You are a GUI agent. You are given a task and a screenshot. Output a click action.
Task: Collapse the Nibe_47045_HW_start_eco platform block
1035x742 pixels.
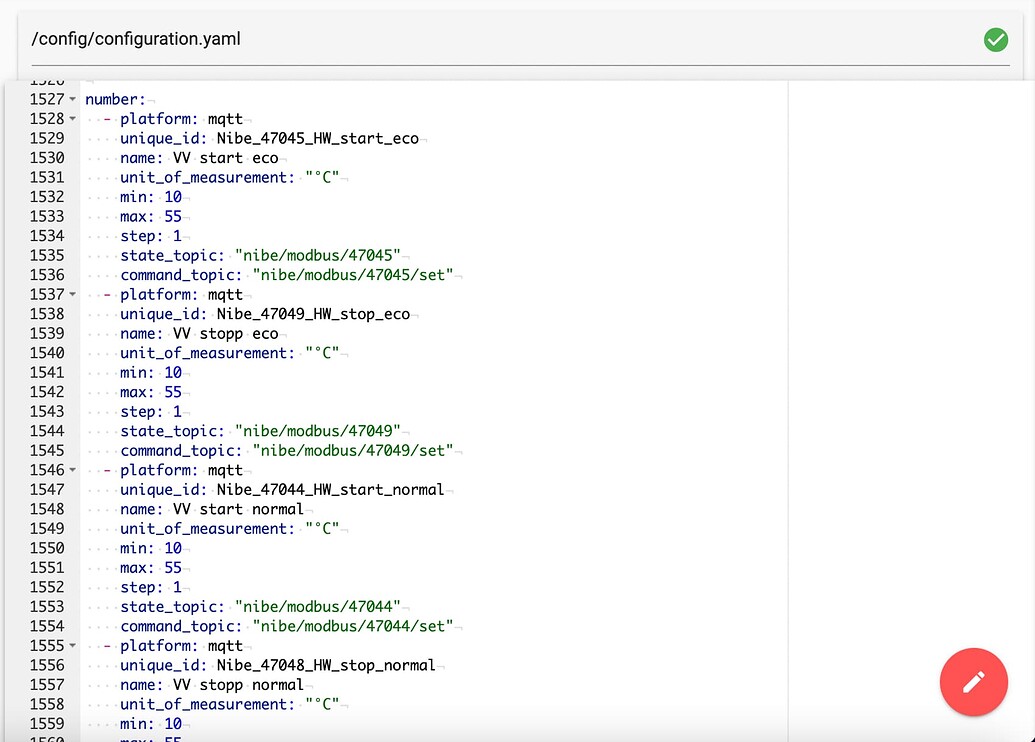click(74, 119)
